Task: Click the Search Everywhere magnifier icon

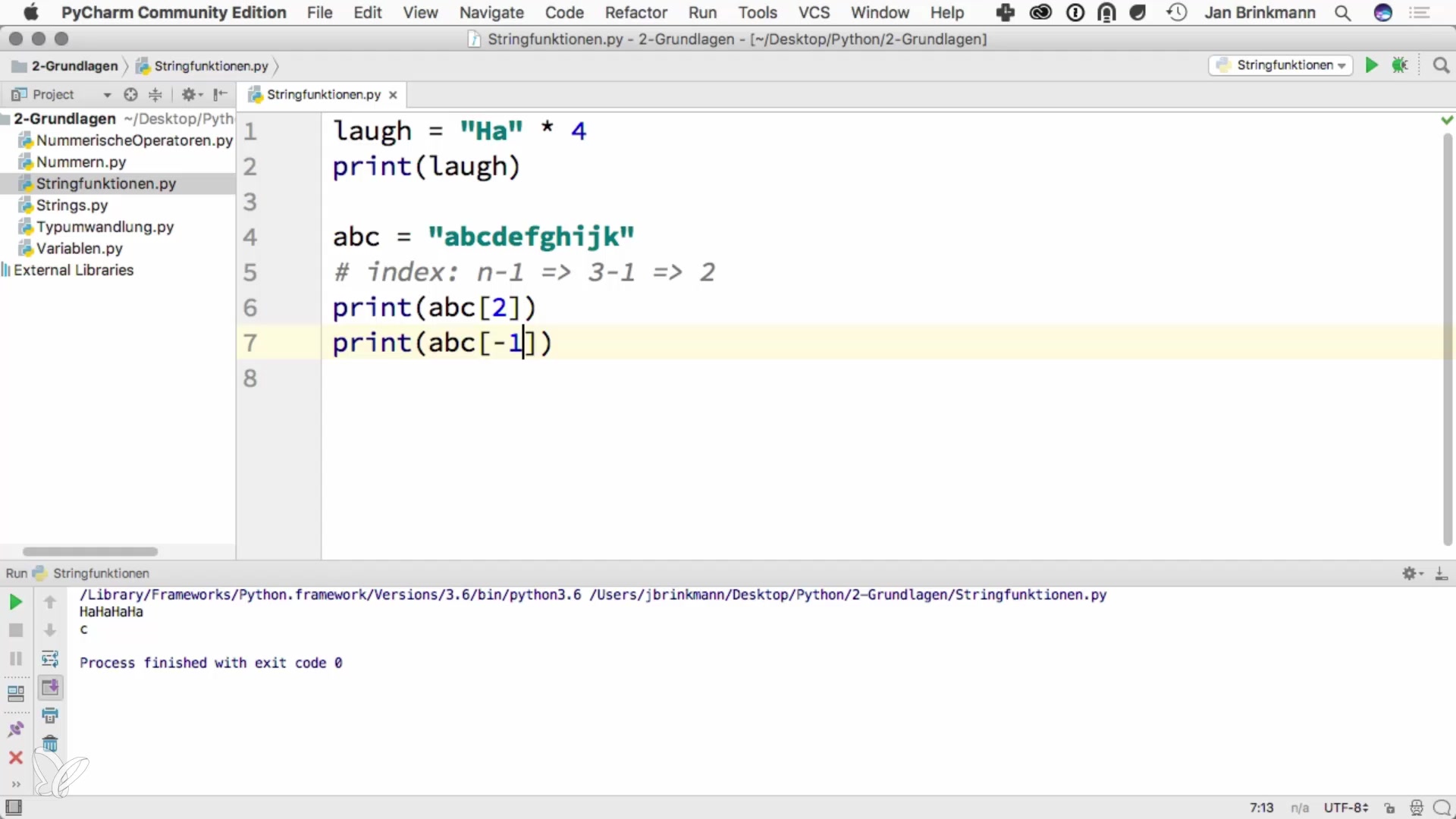Action: point(1441,65)
